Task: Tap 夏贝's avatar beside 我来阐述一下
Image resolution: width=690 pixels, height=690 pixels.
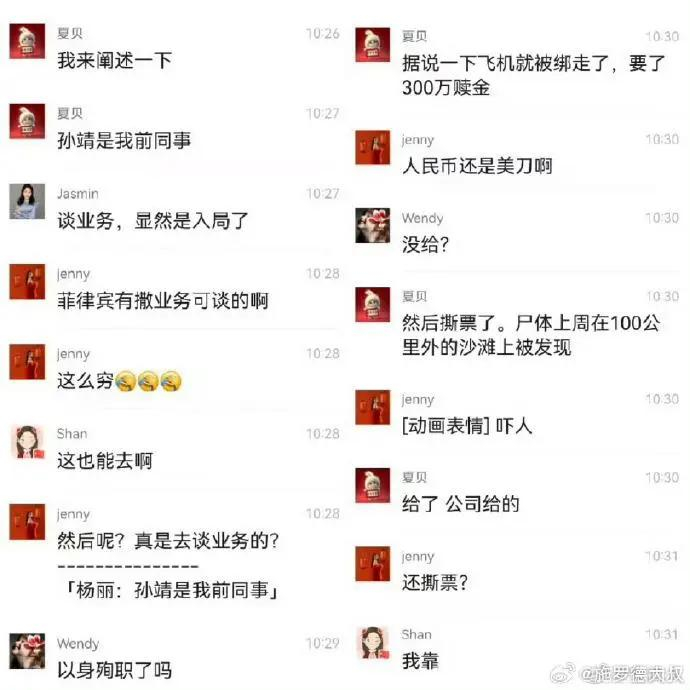Action: [x=27, y=41]
